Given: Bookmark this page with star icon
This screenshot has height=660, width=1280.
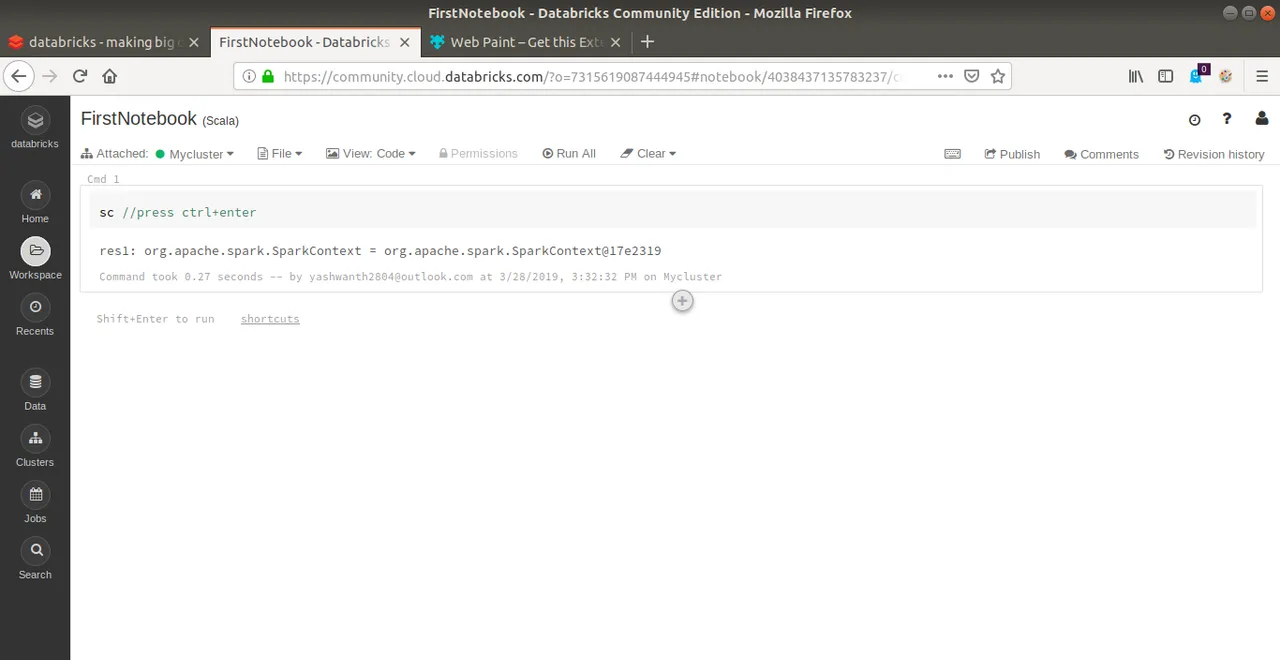Looking at the screenshot, I should tap(997, 76).
